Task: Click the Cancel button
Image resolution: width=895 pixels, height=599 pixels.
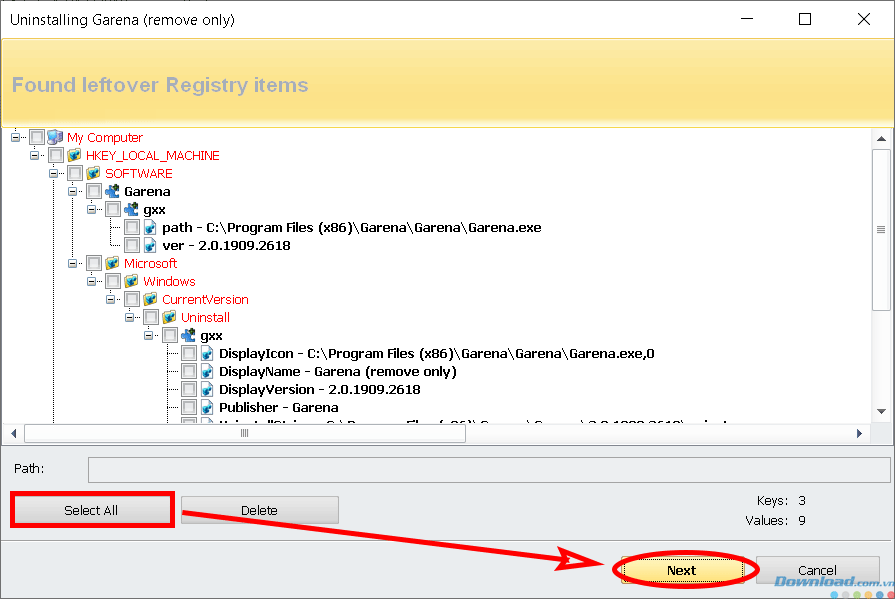Action: click(x=817, y=570)
